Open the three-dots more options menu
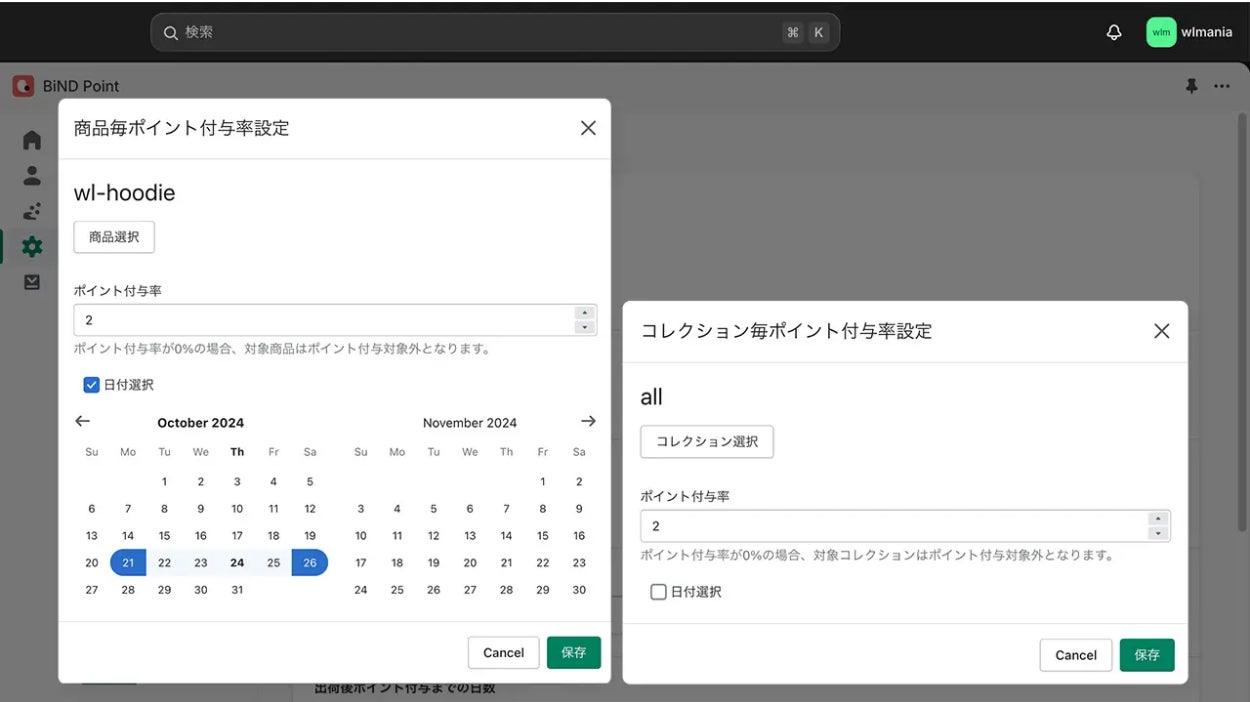Viewport: 1250px width, 702px height. point(1222,86)
